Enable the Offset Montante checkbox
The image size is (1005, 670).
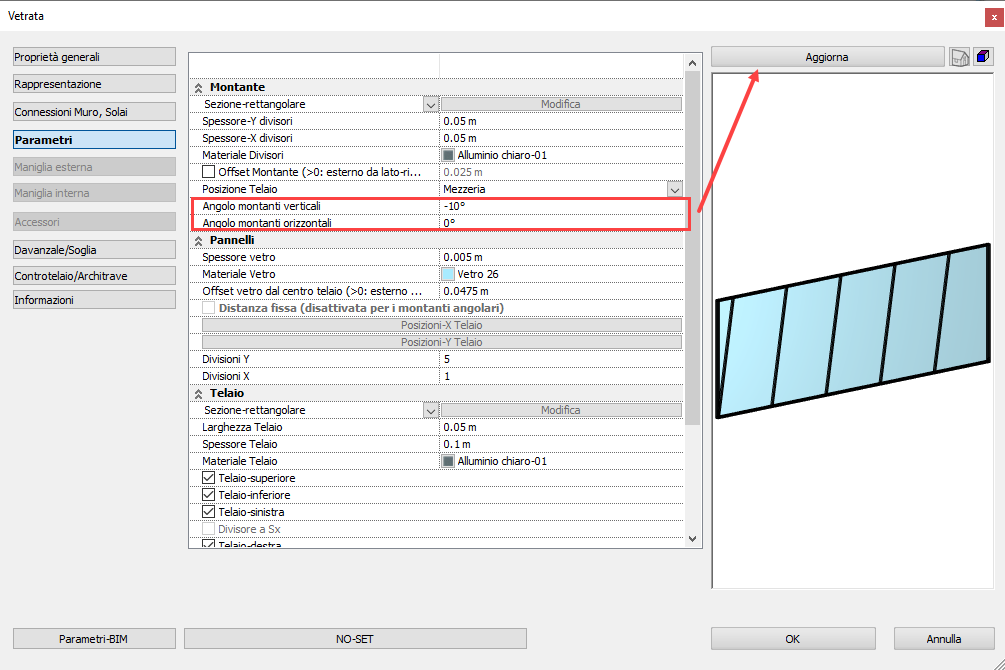[x=208, y=172]
